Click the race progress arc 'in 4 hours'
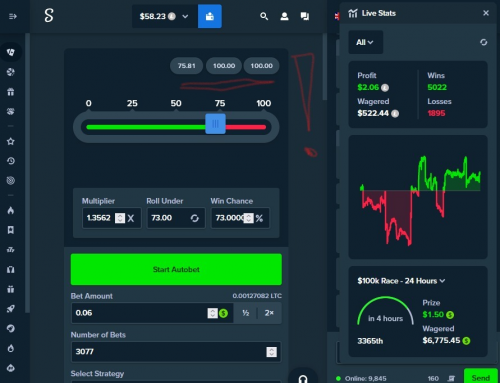Screen dimensions: 500x383 point(385,311)
